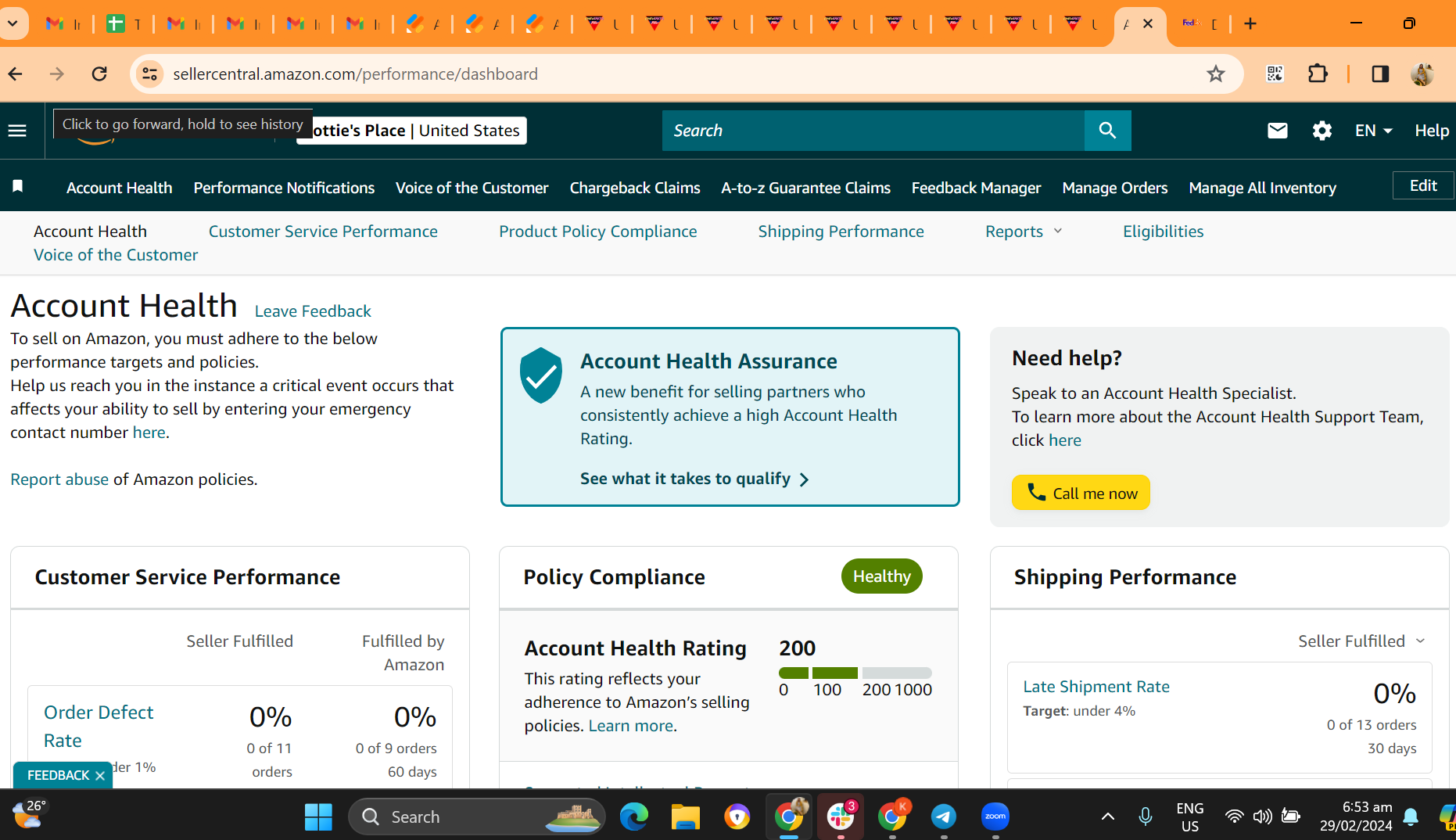This screenshot has height=840, width=1456.
Task: Click the Healthy status badge
Action: (x=882, y=576)
